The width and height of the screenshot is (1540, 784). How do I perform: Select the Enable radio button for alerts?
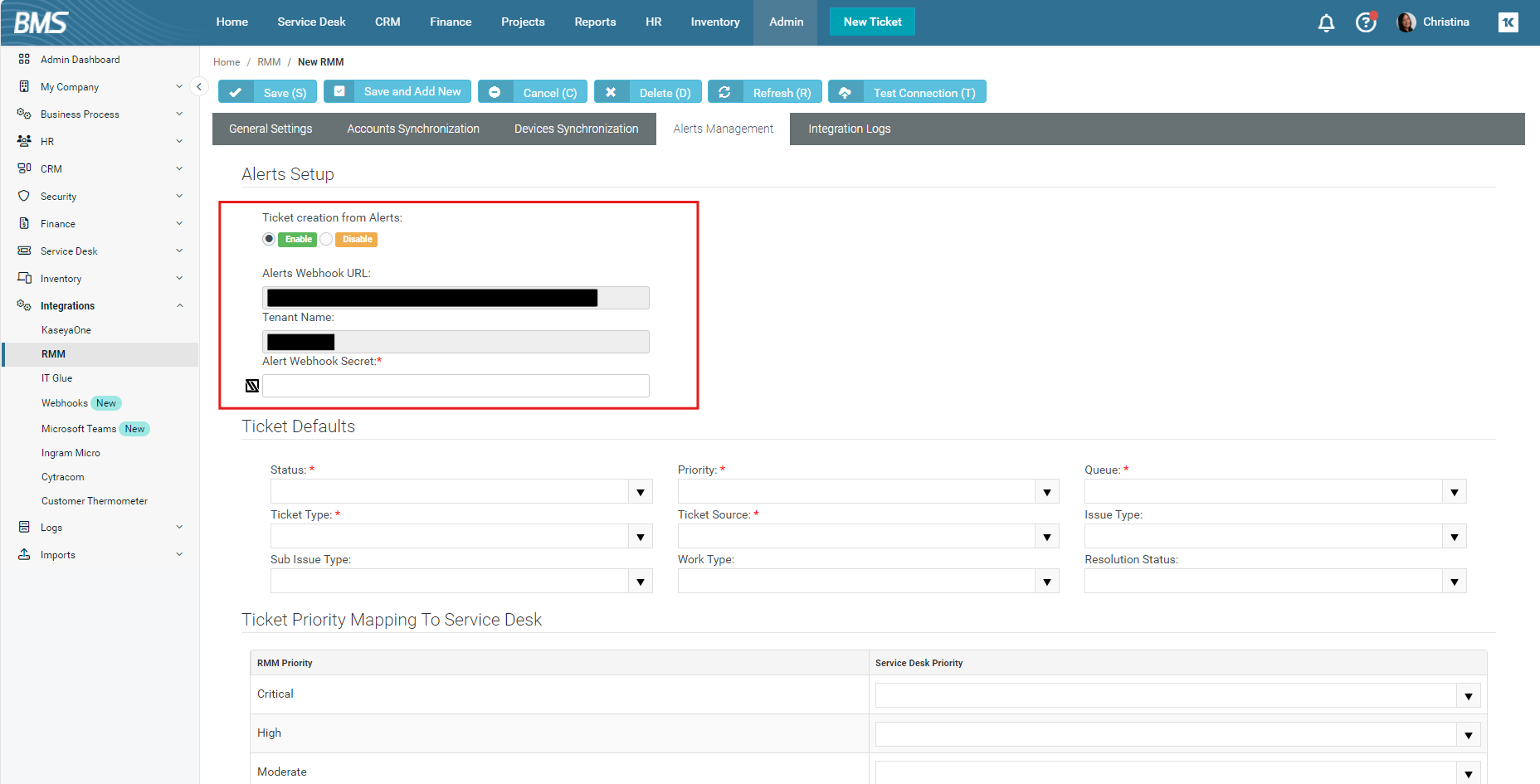pyautogui.click(x=269, y=239)
